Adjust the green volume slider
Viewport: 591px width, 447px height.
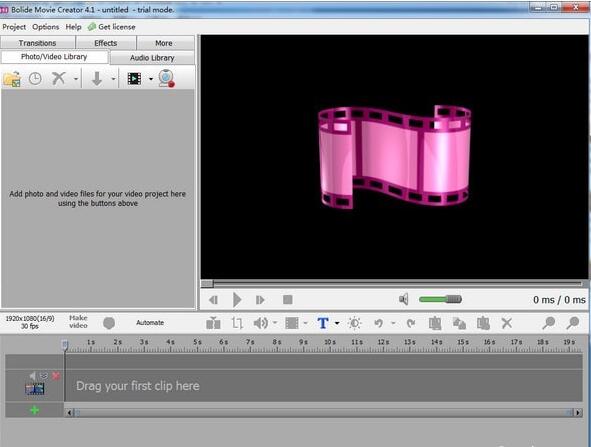(440, 299)
